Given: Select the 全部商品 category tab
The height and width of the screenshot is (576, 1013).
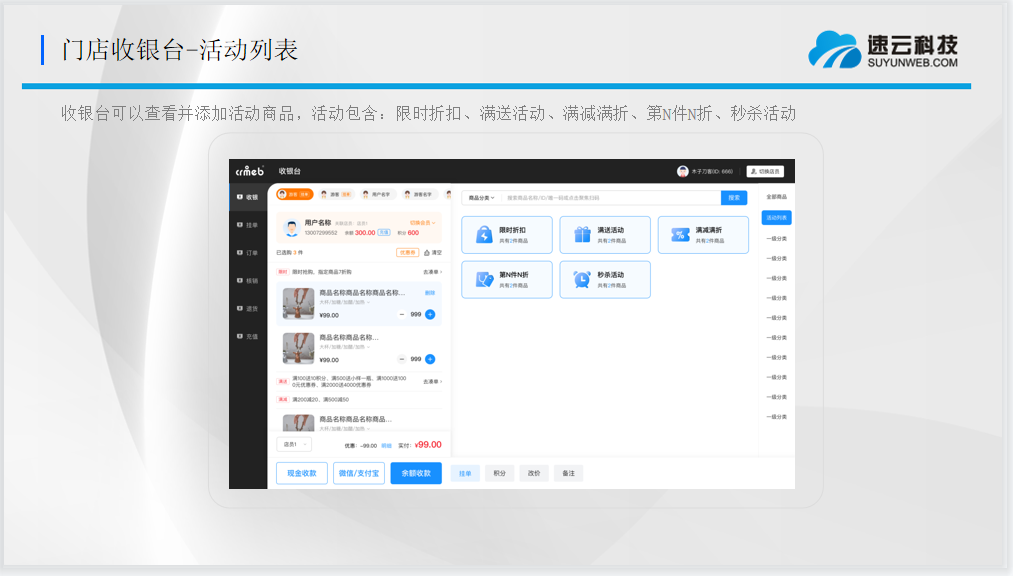Looking at the screenshot, I should point(776,197).
